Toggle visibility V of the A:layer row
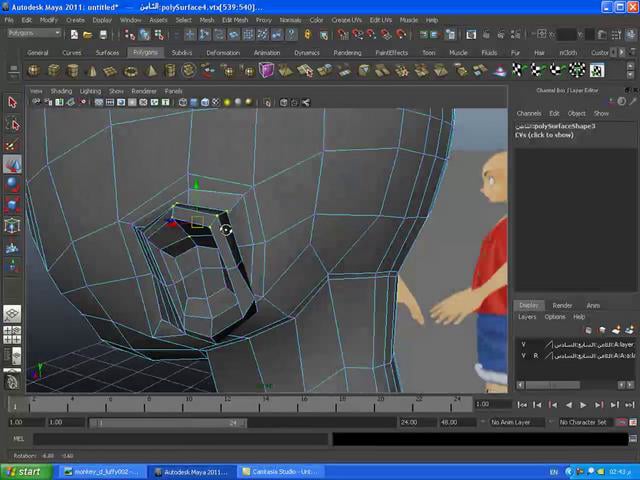This screenshot has height=480, width=640. coord(523,345)
